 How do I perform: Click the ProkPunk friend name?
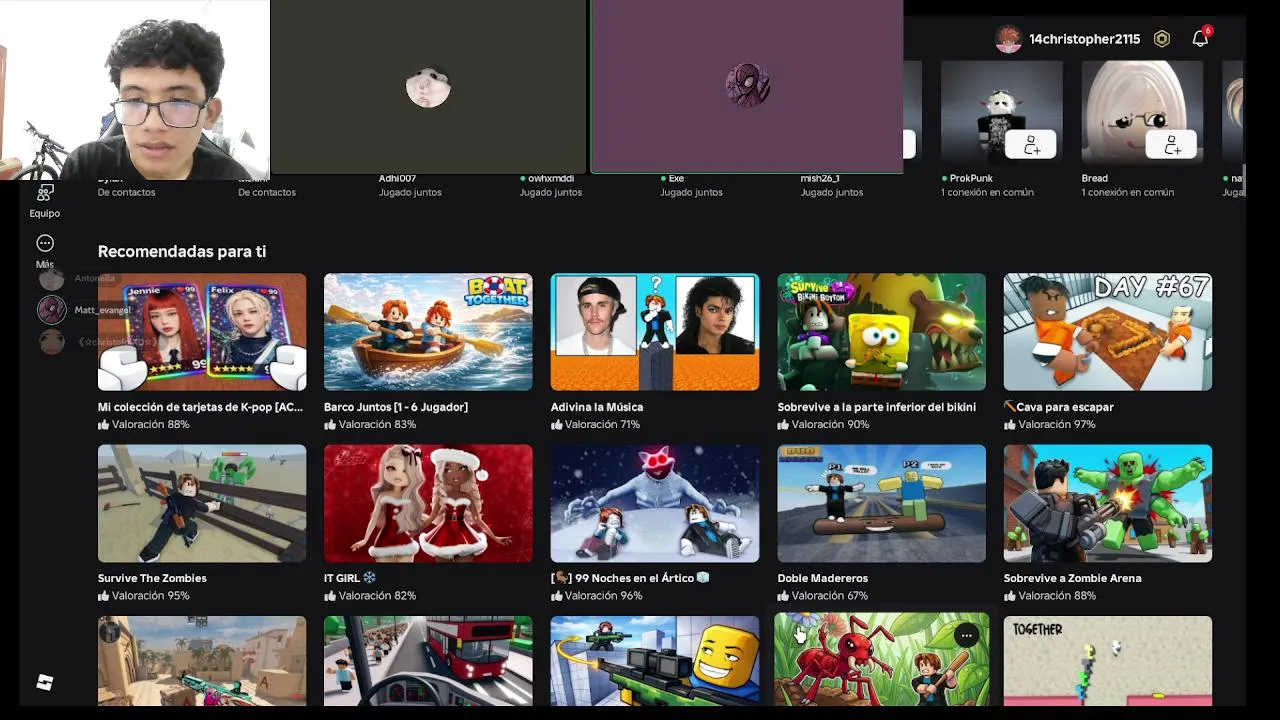971,178
